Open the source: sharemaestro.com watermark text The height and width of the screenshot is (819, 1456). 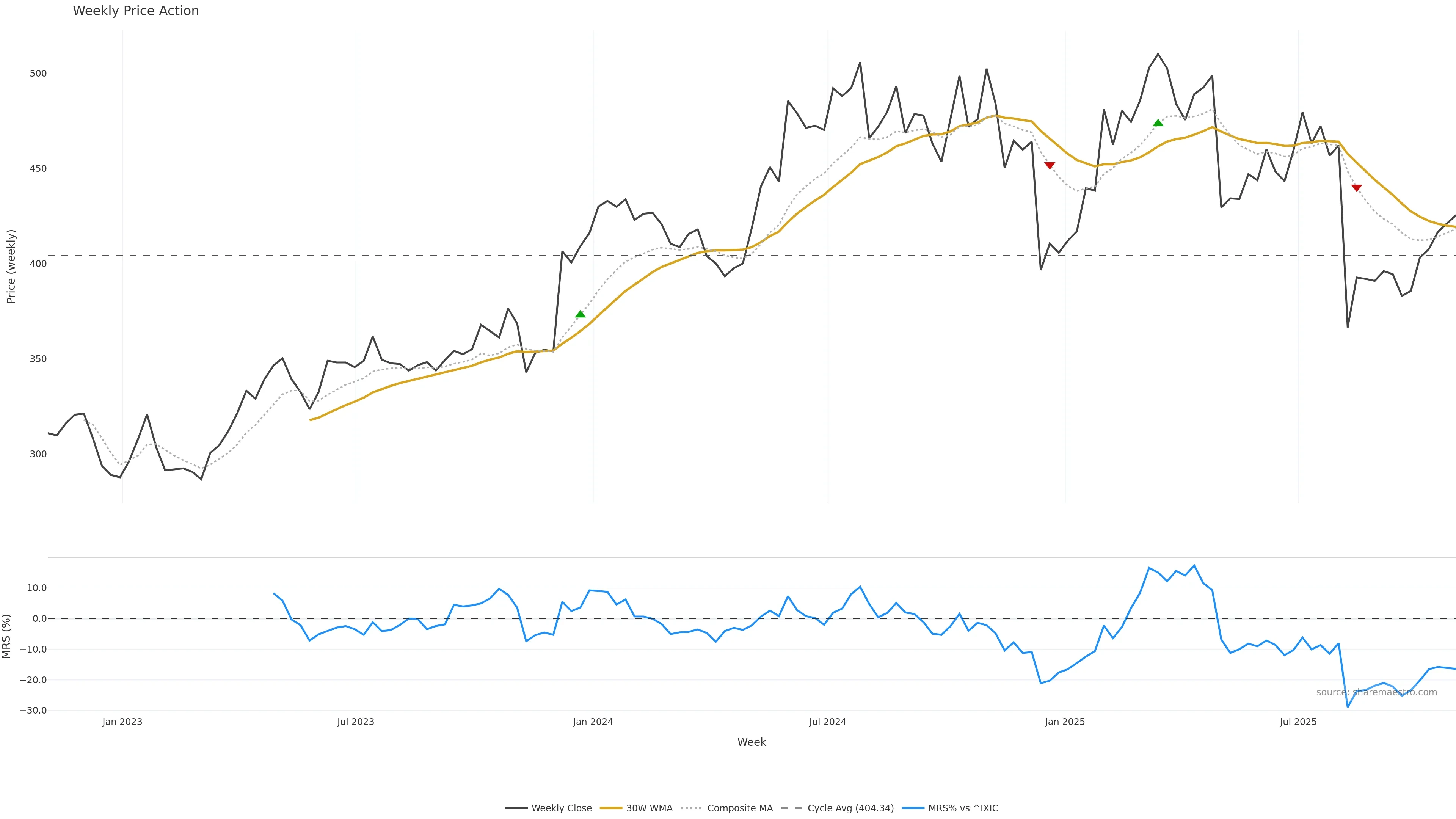(1376, 692)
